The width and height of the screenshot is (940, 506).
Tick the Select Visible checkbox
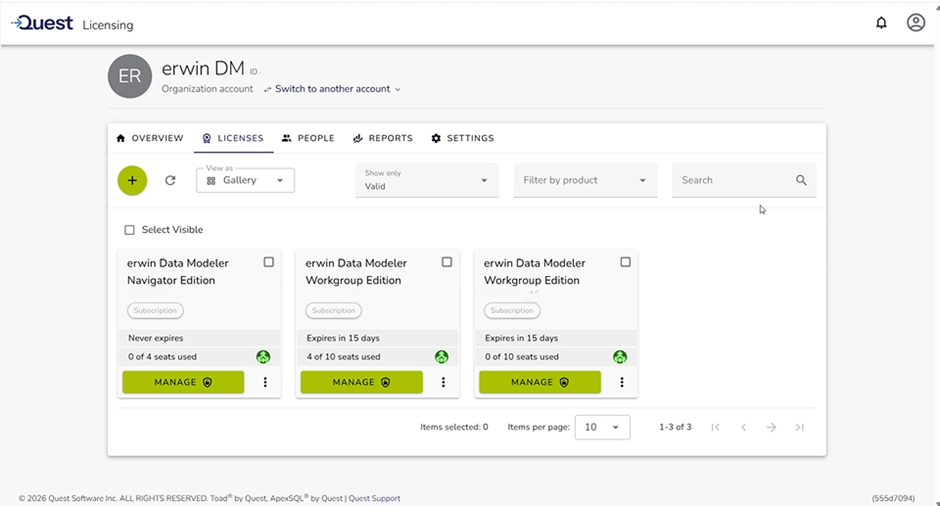(129, 230)
